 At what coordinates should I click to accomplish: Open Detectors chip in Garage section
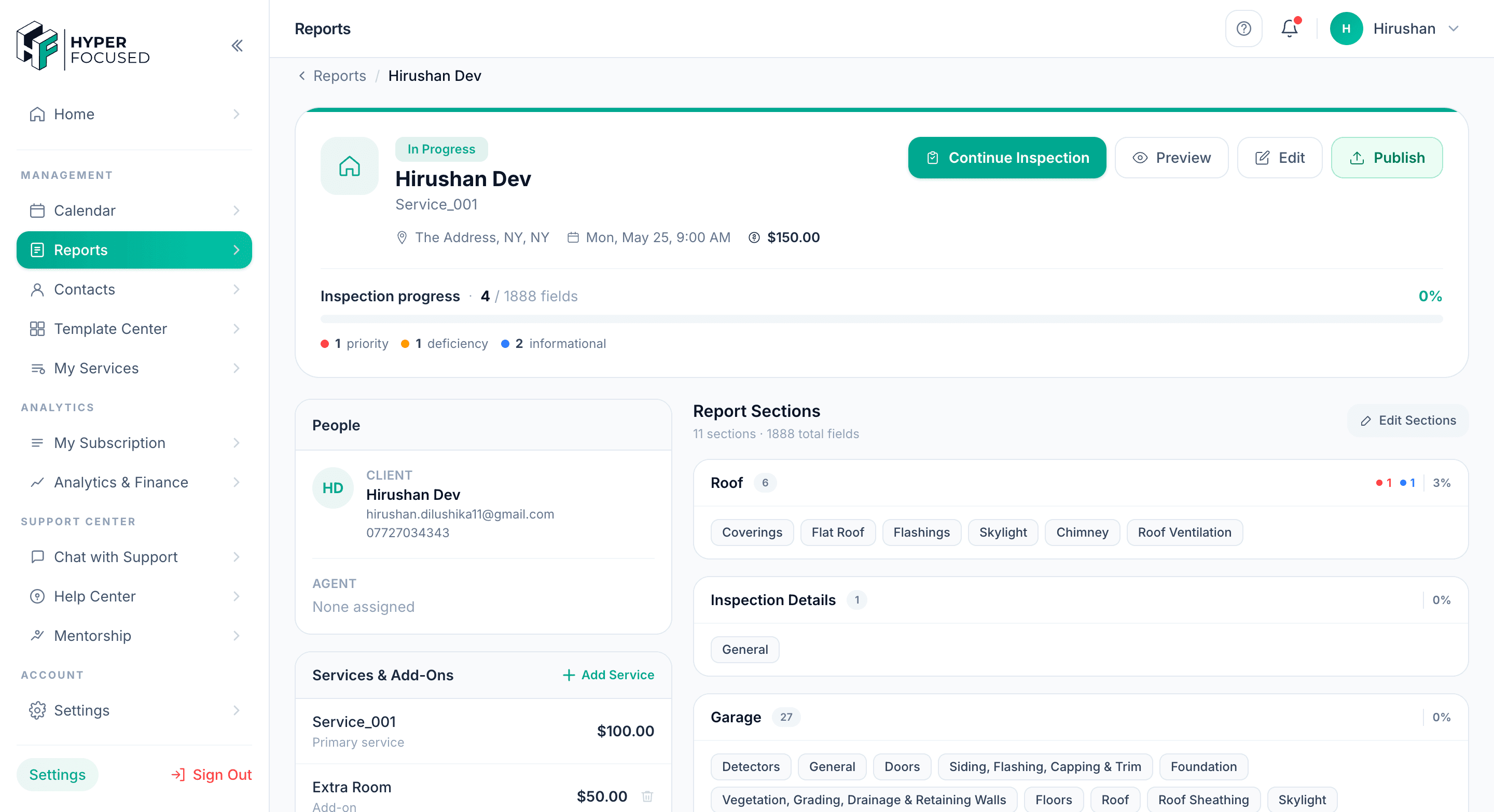point(751,767)
